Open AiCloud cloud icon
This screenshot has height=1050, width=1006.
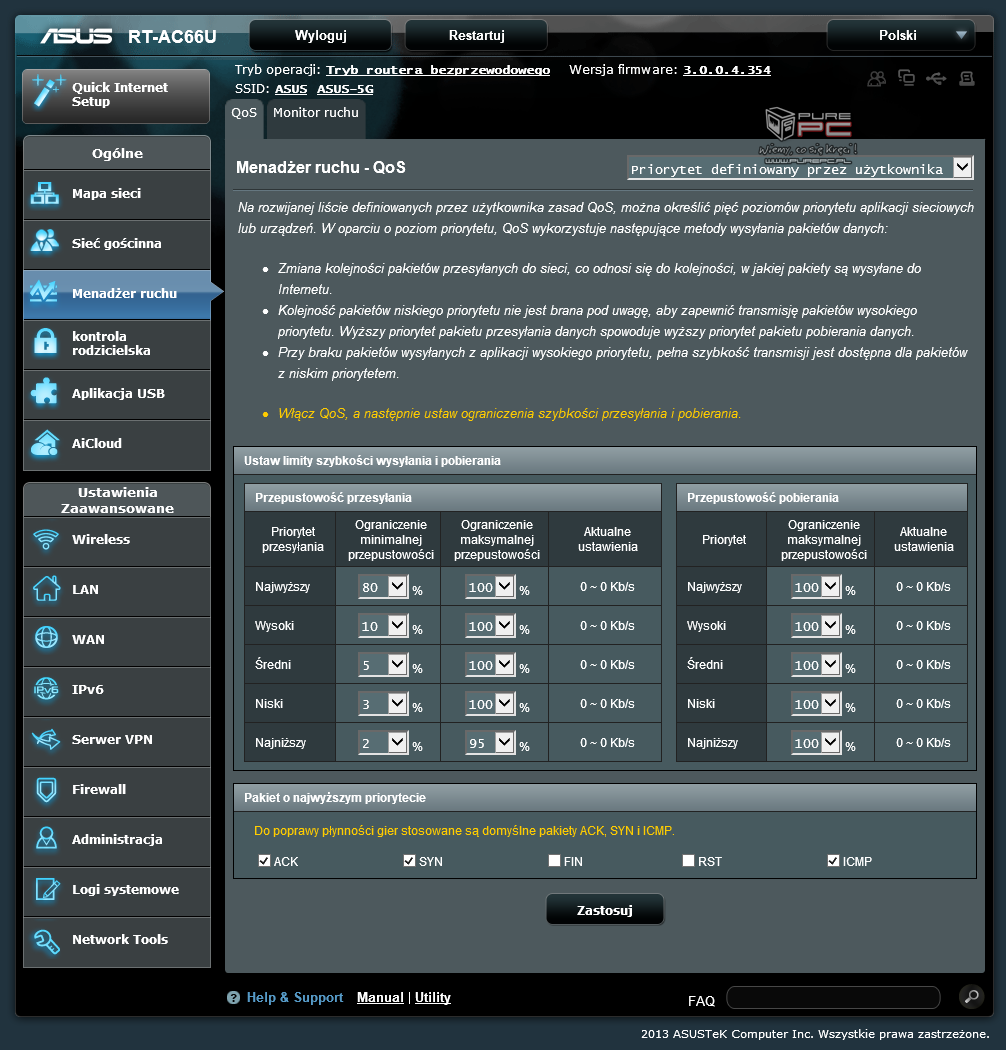(x=45, y=443)
